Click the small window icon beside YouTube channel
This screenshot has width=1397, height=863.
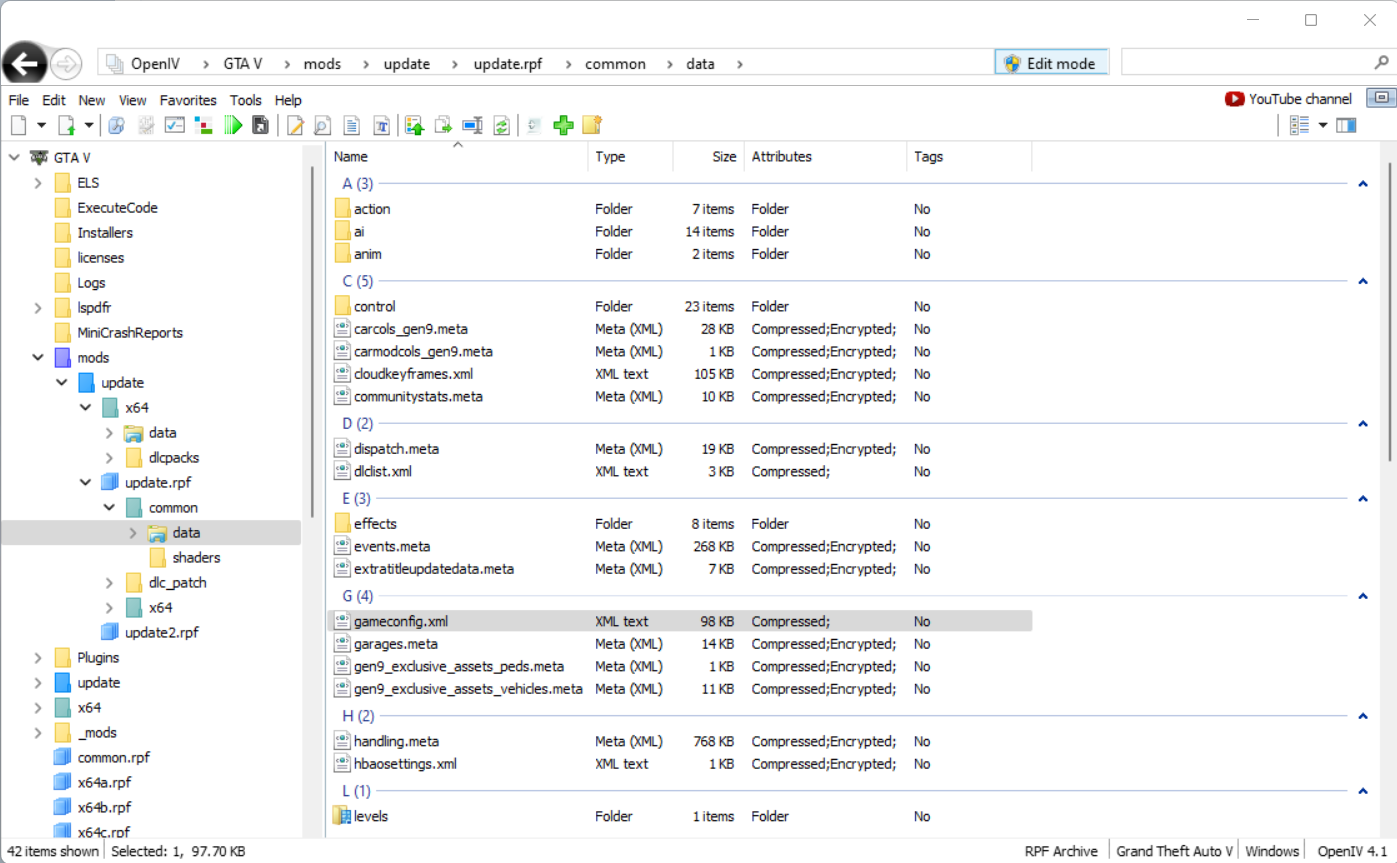tap(1381, 98)
